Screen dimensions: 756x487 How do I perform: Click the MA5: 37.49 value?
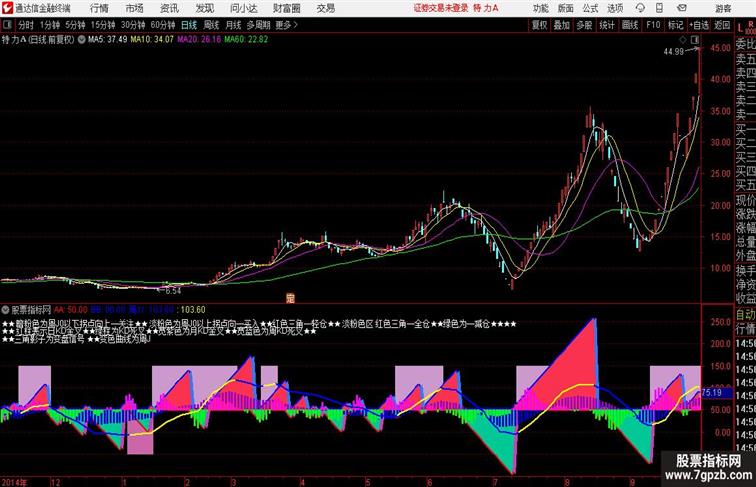107,40
